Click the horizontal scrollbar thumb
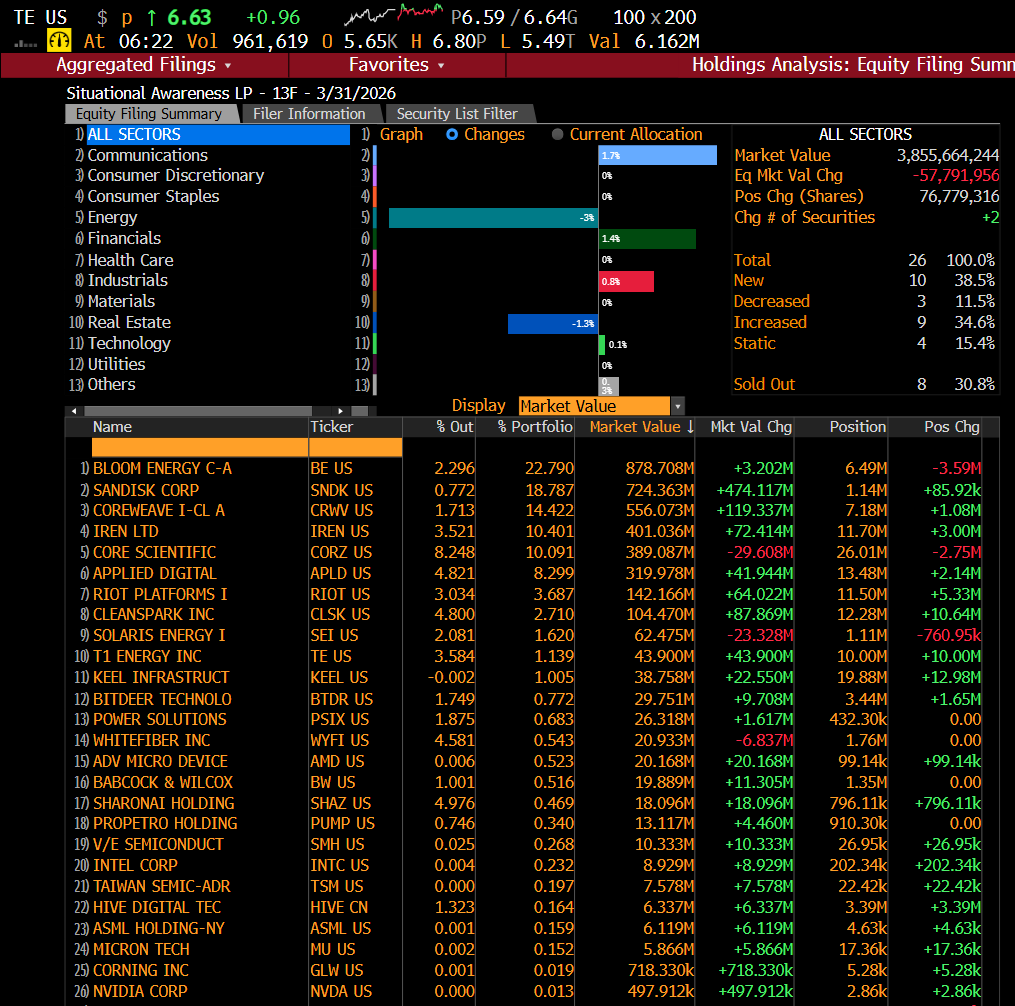This screenshot has width=1015, height=1006. pos(198,411)
